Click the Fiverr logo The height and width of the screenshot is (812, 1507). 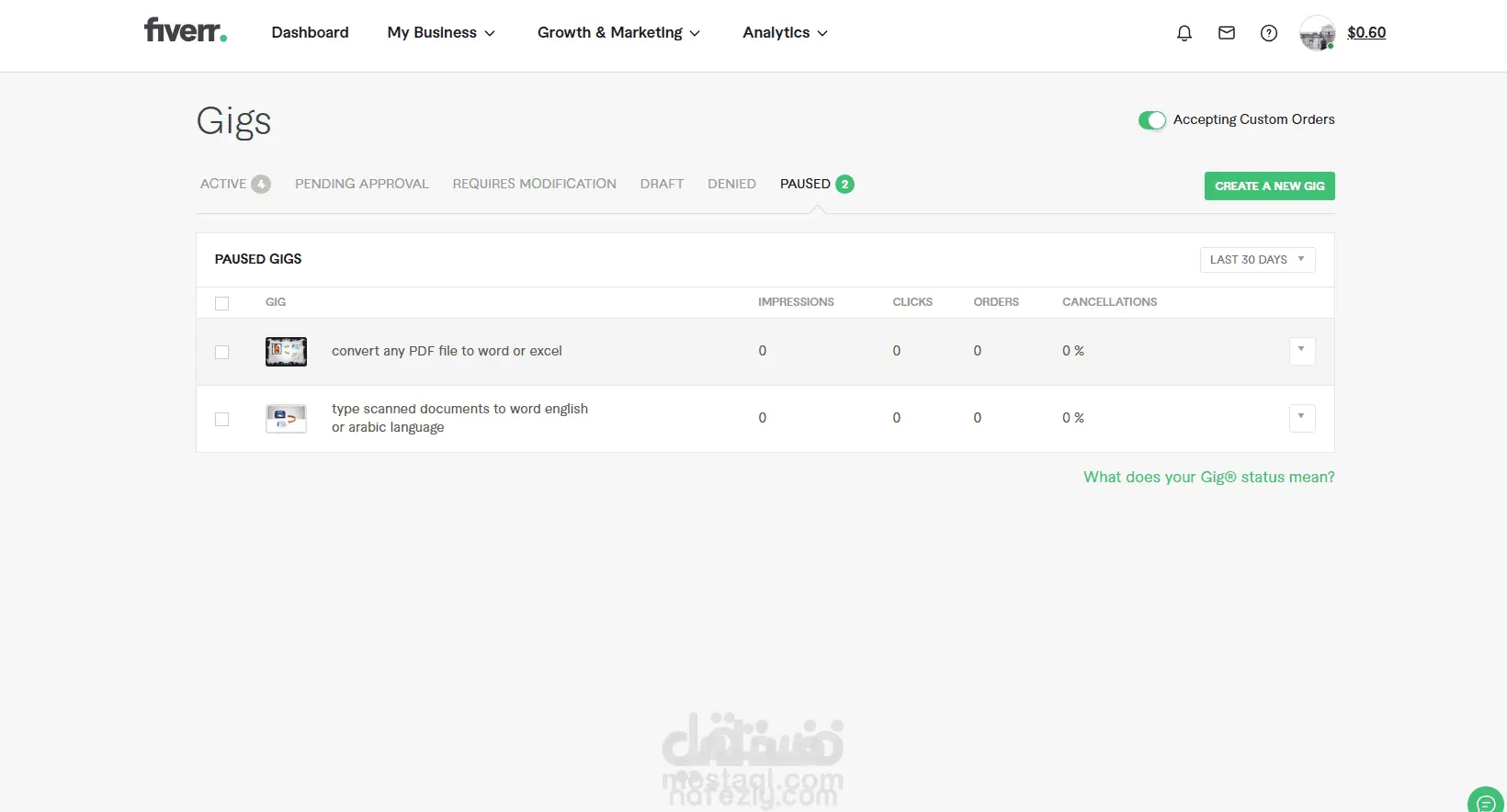185,31
